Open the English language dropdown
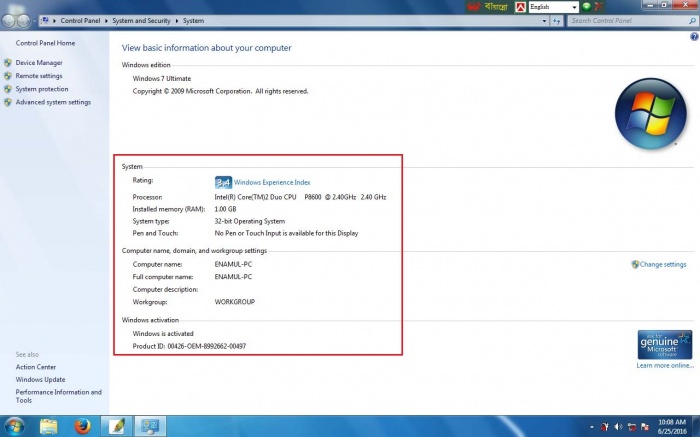The width and height of the screenshot is (700, 437). pyautogui.click(x=554, y=7)
